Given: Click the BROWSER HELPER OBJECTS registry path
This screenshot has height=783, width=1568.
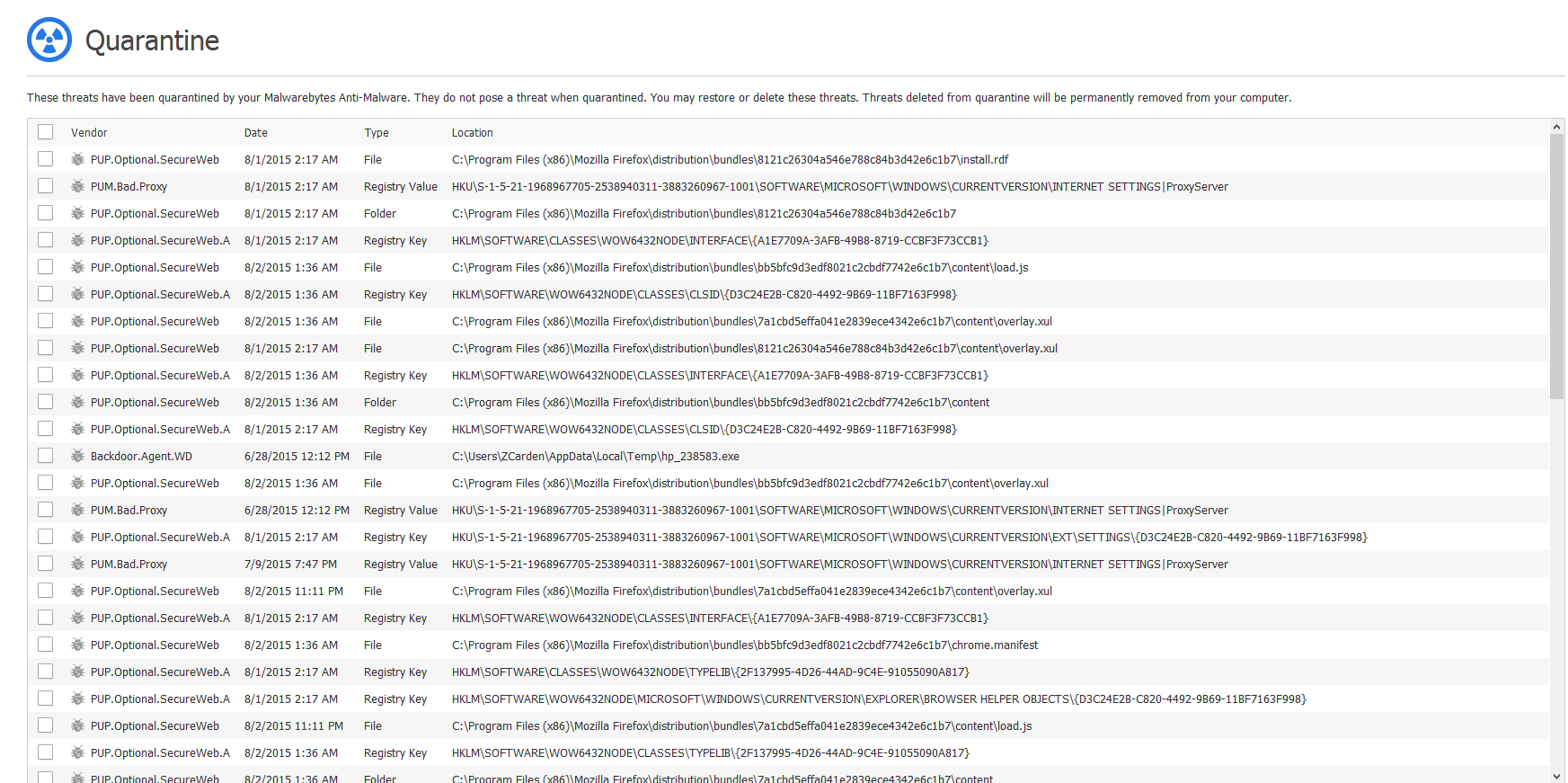Looking at the screenshot, I should tap(879, 698).
